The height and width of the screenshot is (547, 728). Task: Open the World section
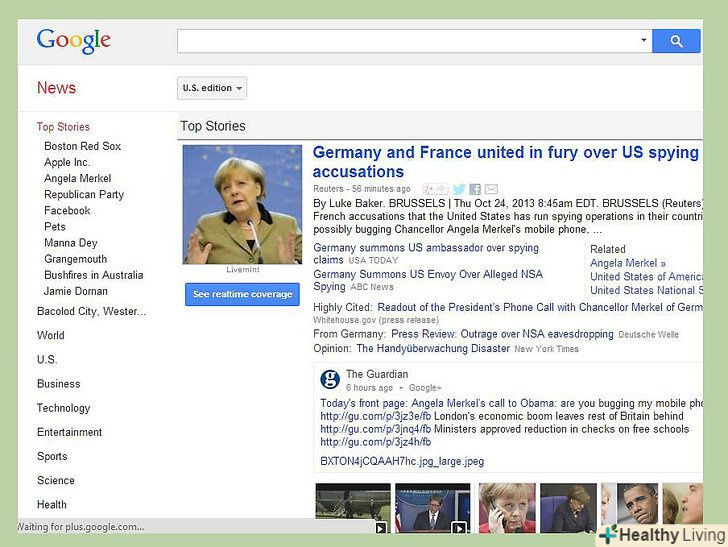pos(51,335)
